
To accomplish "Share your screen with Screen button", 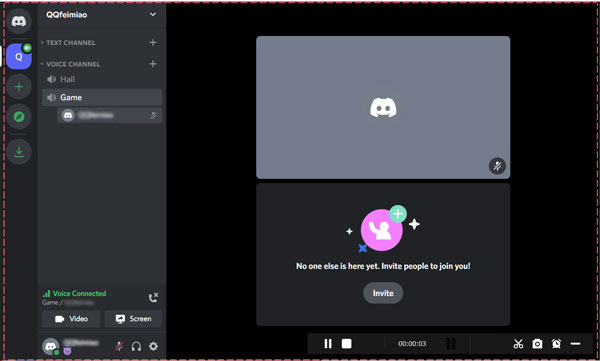I will coord(133,319).
